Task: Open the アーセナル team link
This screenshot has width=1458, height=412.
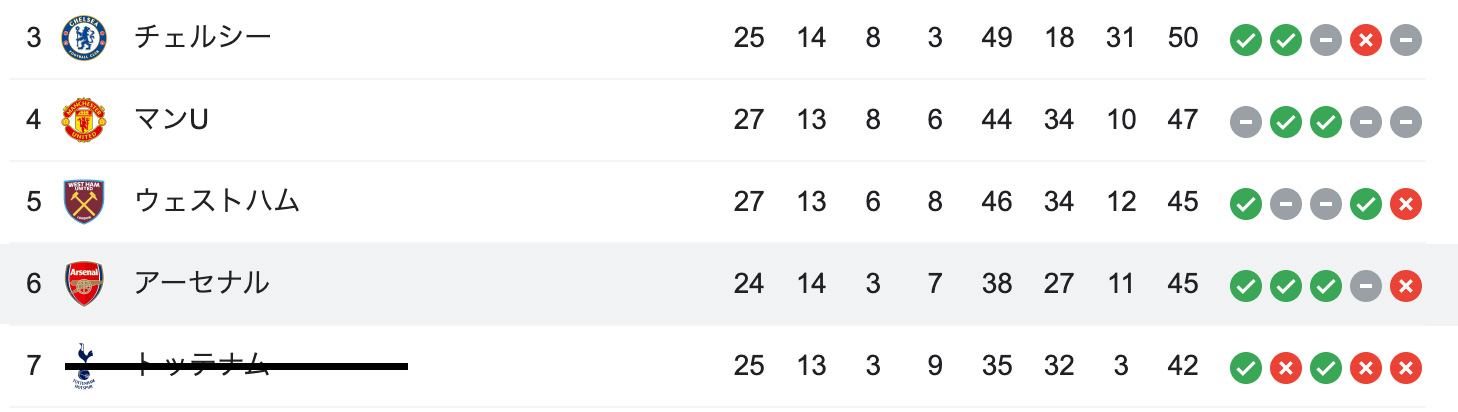Action: (x=202, y=283)
